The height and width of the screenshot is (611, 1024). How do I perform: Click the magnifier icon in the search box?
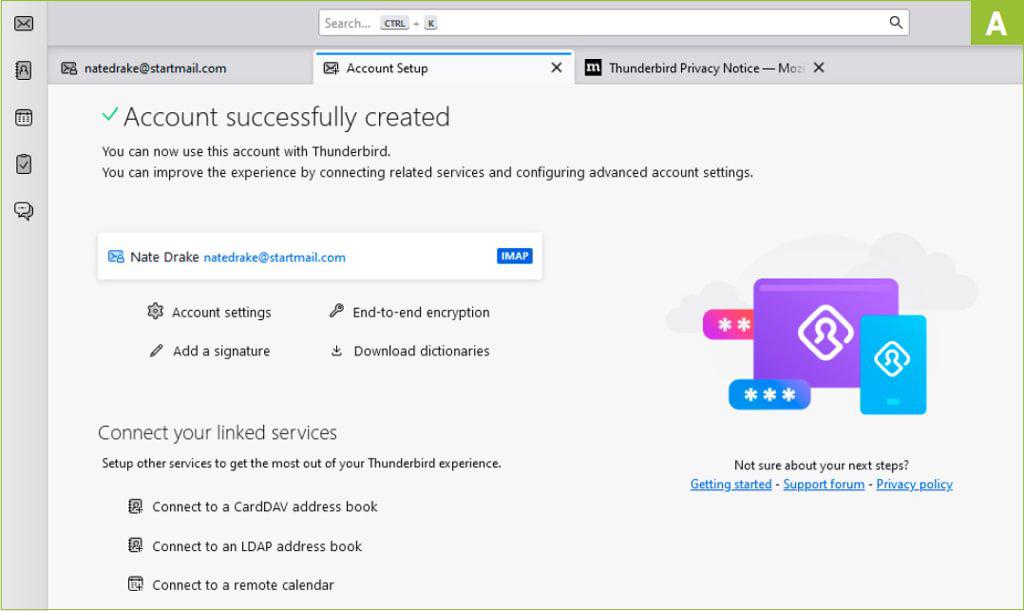[x=896, y=23]
